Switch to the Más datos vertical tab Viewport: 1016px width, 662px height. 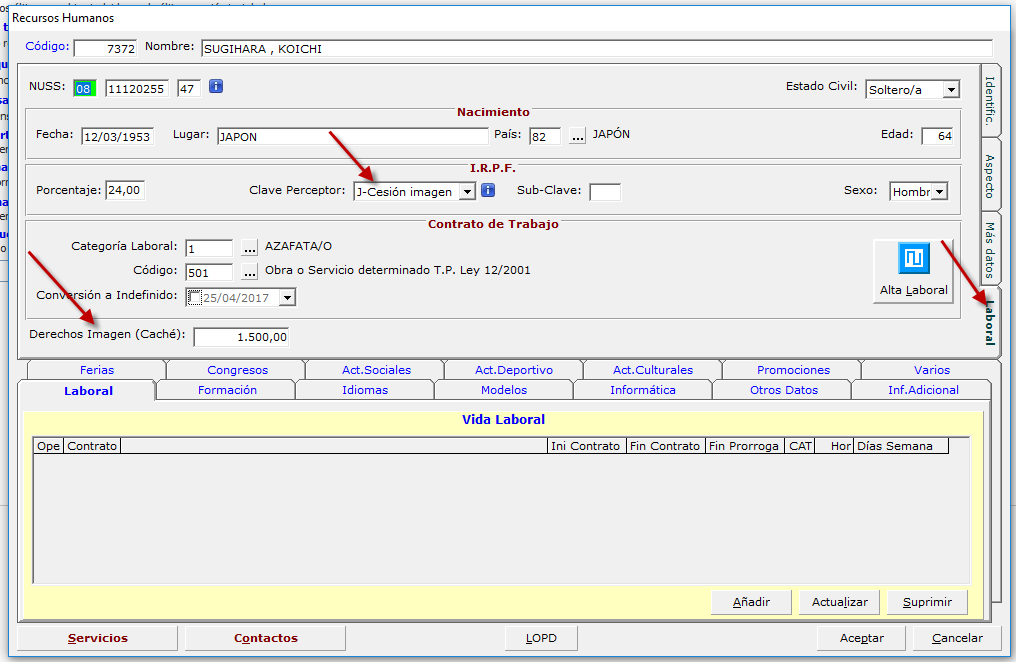989,249
